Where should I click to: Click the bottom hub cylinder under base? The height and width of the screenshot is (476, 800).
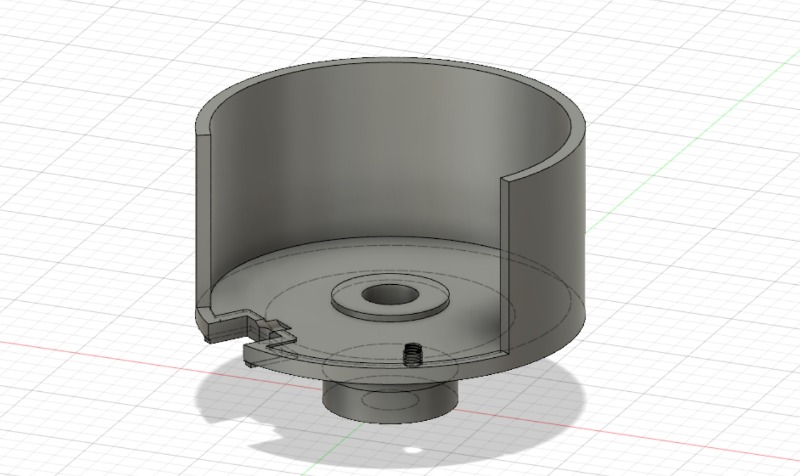click(390, 403)
